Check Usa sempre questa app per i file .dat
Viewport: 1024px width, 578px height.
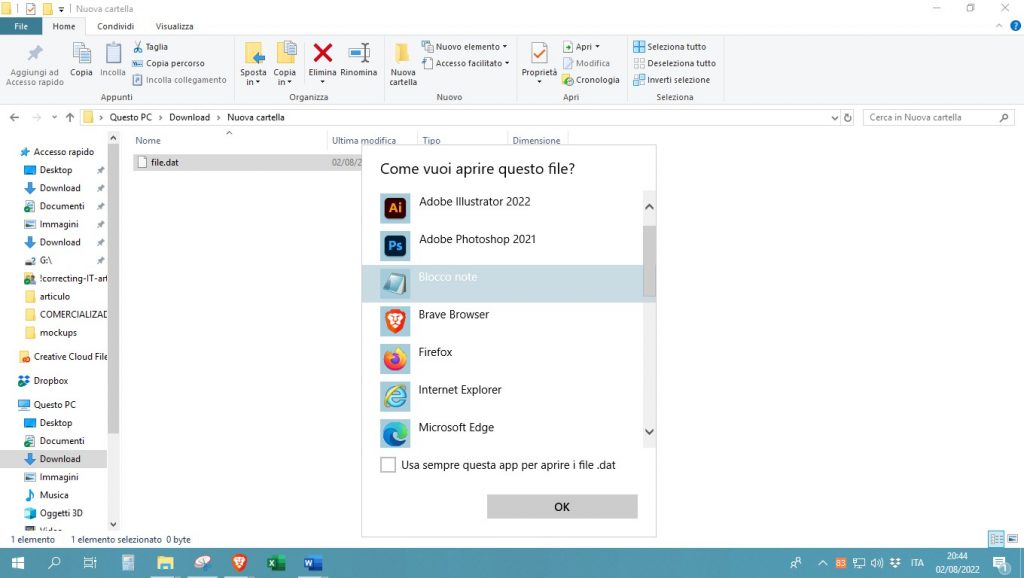[388, 465]
